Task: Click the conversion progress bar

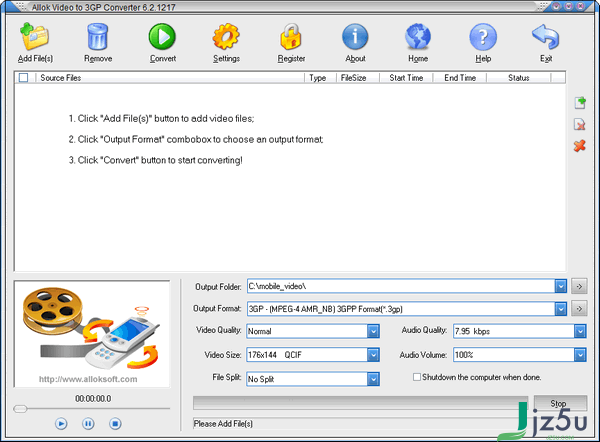Action: click(360, 403)
